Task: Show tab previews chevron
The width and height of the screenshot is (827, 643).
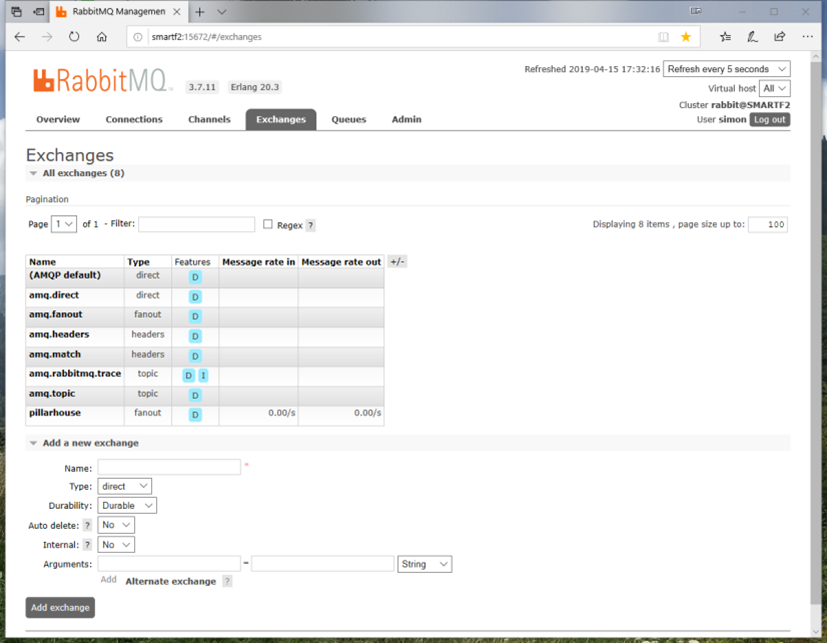Action: tap(222, 12)
